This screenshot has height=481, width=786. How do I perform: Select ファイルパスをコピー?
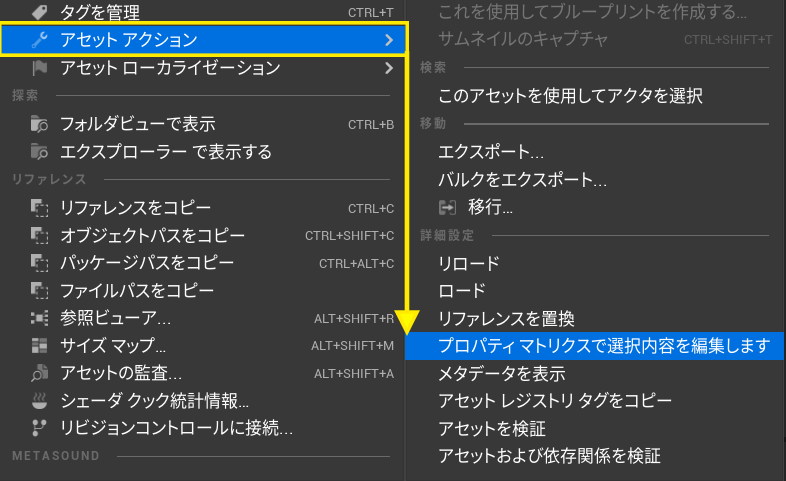(203, 291)
